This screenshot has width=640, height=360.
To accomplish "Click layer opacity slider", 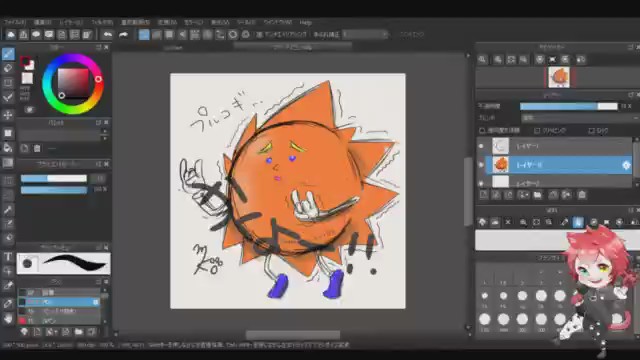I will coord(568,106).
